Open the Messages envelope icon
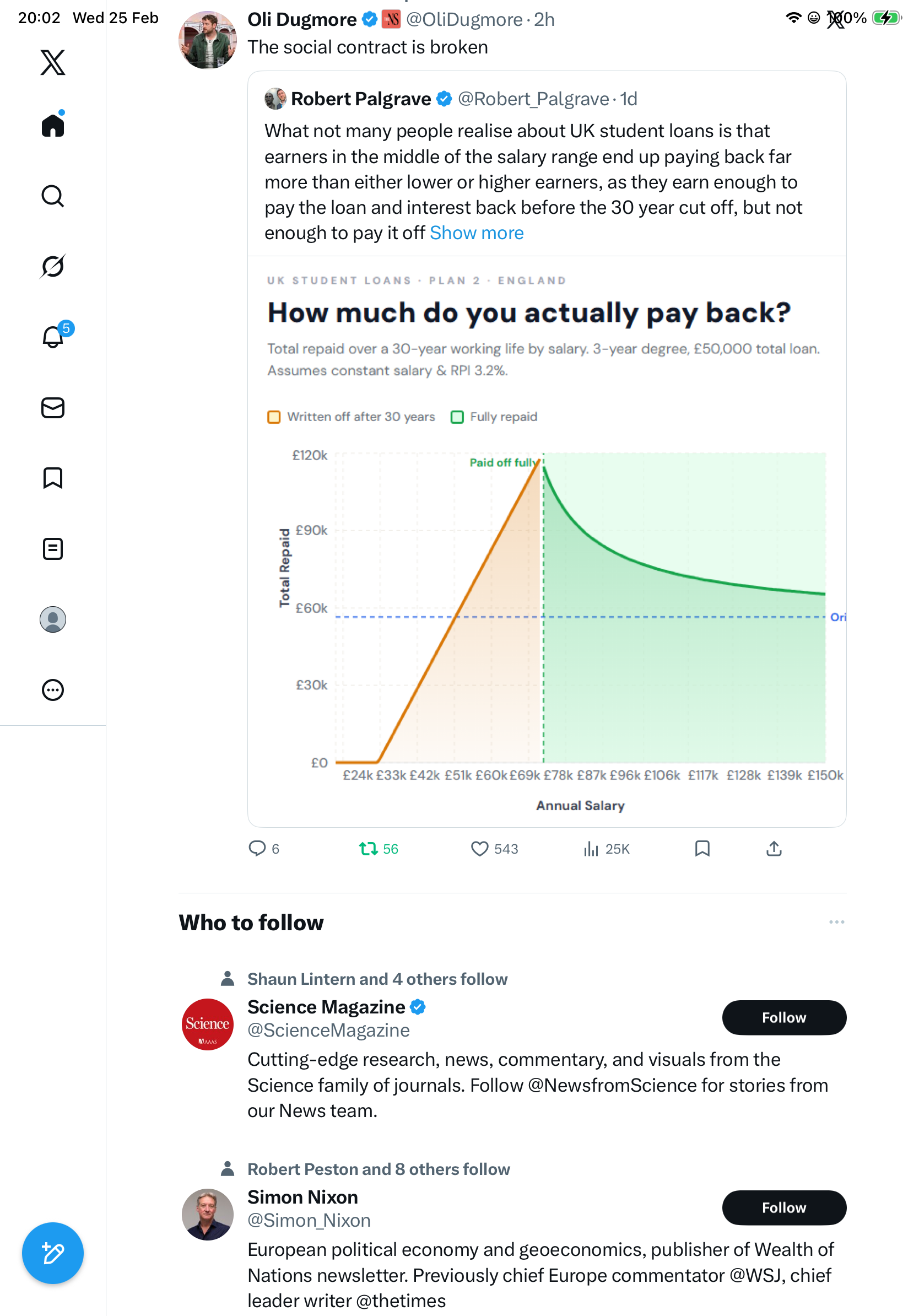Image resolution: width=919 pixels, height=1316 pixels. 53,407
